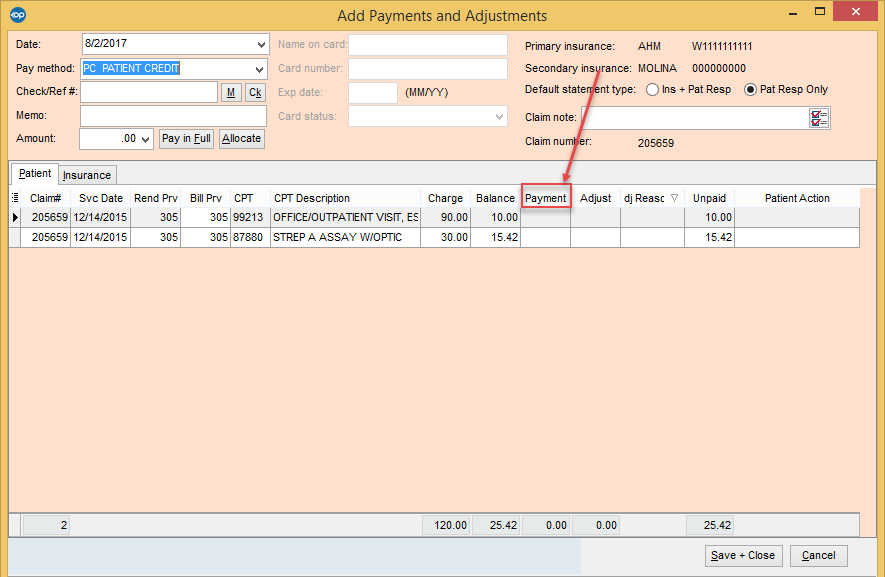The height and width of the screenshot is (577, 885).
Task: Click the Check/Ref # input field
Action: coord(149,92)
